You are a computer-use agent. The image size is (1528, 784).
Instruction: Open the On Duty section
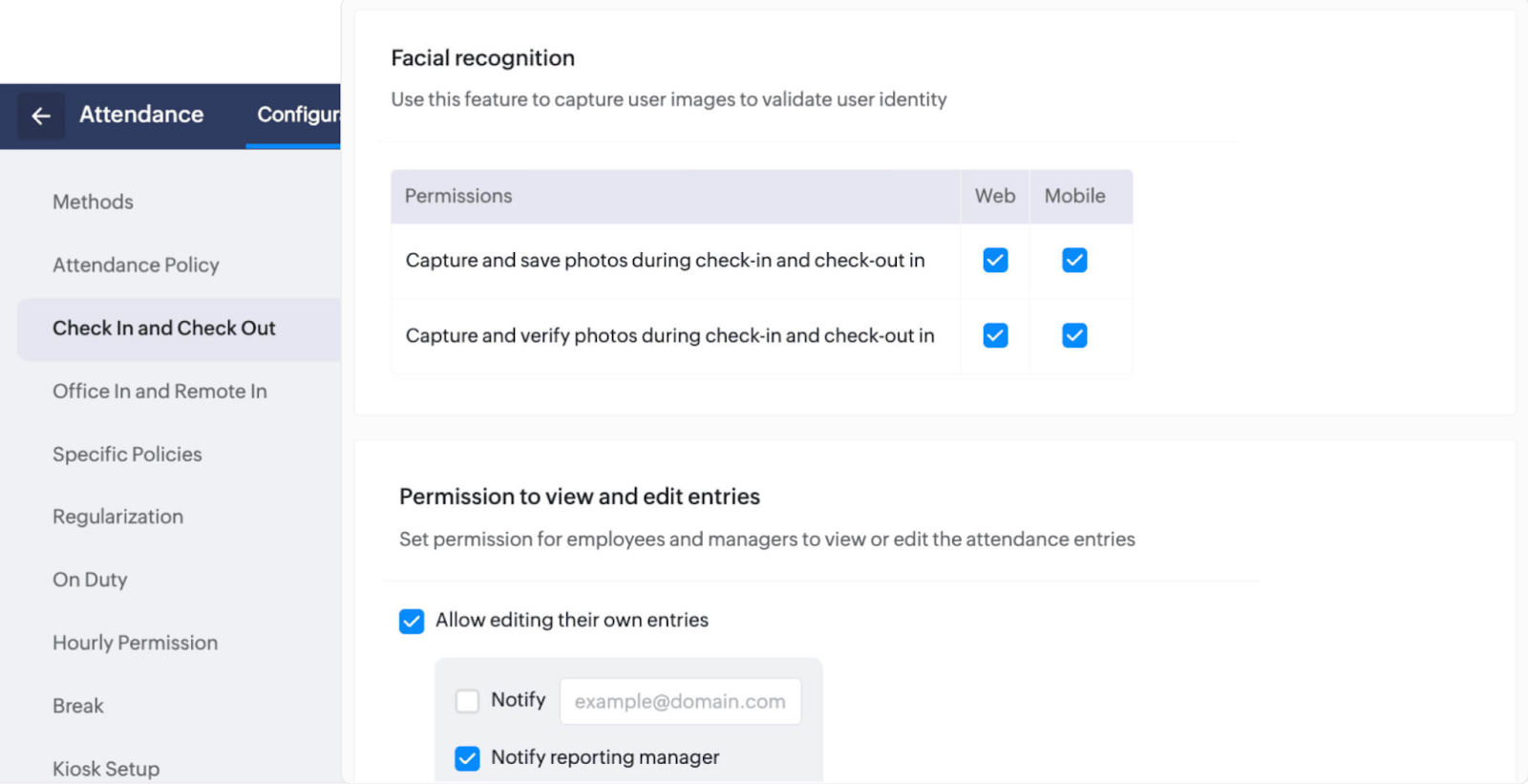(90, 580)
